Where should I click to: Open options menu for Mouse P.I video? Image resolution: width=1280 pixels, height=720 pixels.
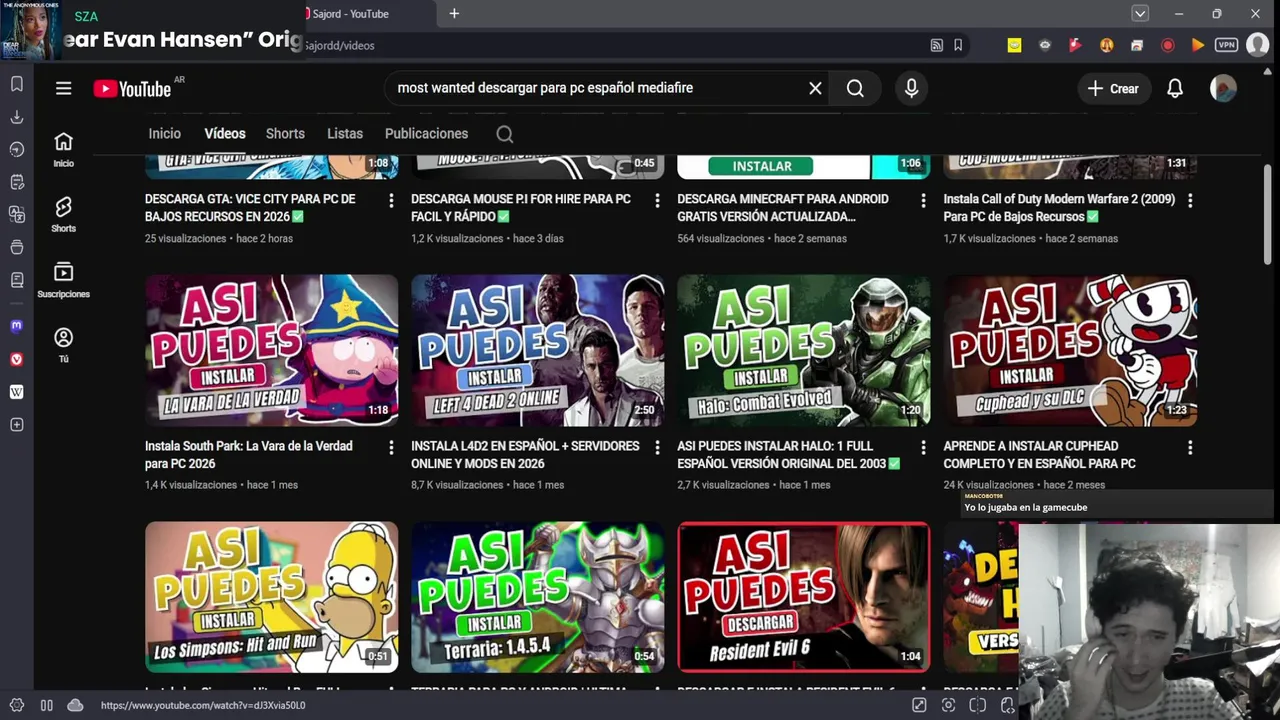click(657, 200)
